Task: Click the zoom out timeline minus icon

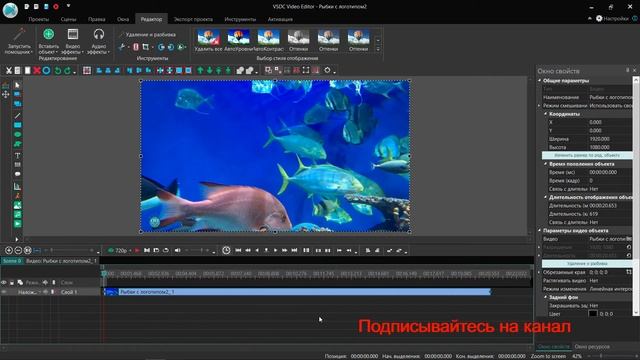Action: coord(18,250)
